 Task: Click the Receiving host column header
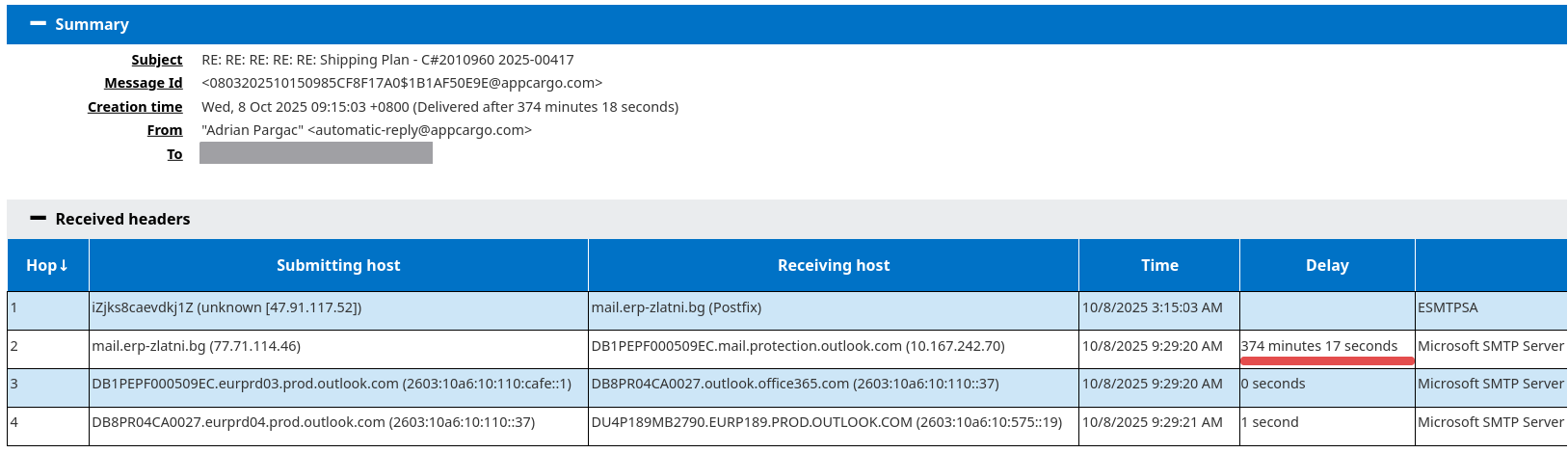pos(834,265)
